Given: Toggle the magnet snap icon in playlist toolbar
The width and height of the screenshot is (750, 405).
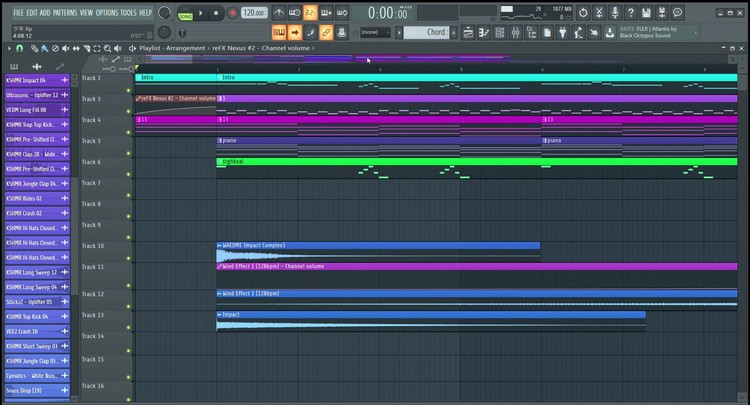Looking at the screenshot, I should 19,48.
